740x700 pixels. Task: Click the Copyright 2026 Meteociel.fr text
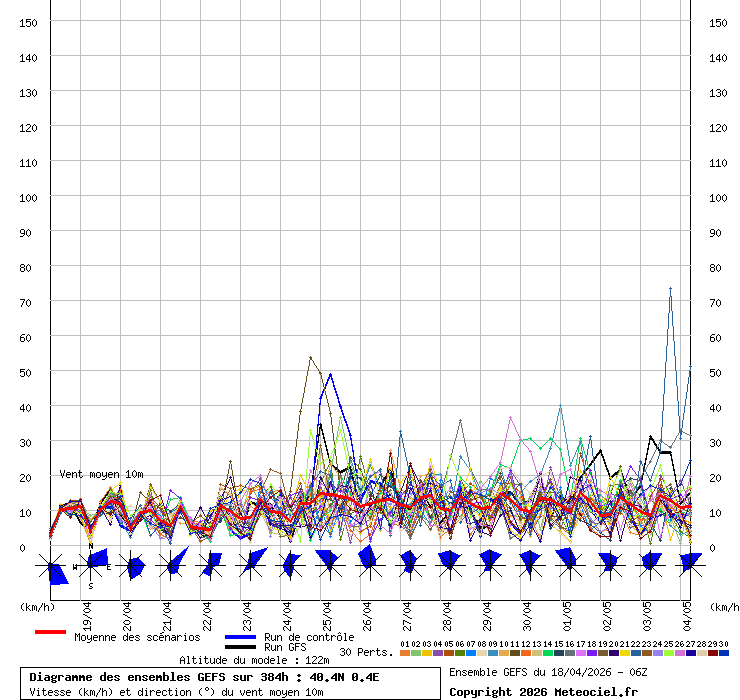[x=543, y=692]
